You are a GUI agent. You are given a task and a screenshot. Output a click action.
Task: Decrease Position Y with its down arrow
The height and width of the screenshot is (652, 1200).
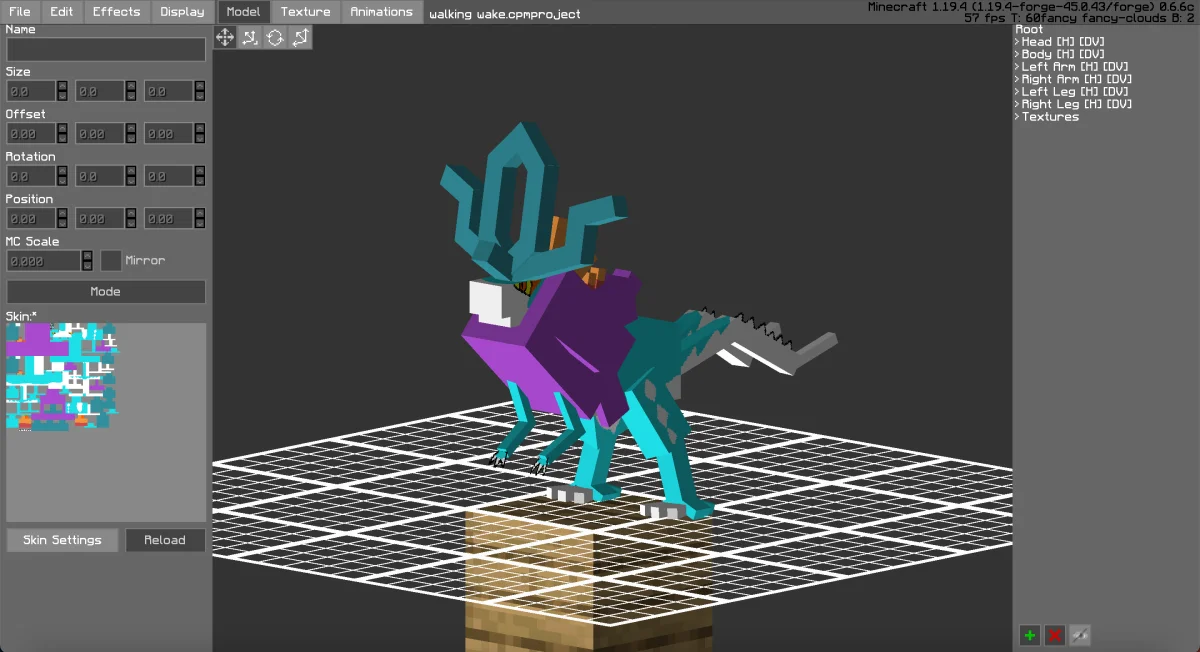(131, 223)
